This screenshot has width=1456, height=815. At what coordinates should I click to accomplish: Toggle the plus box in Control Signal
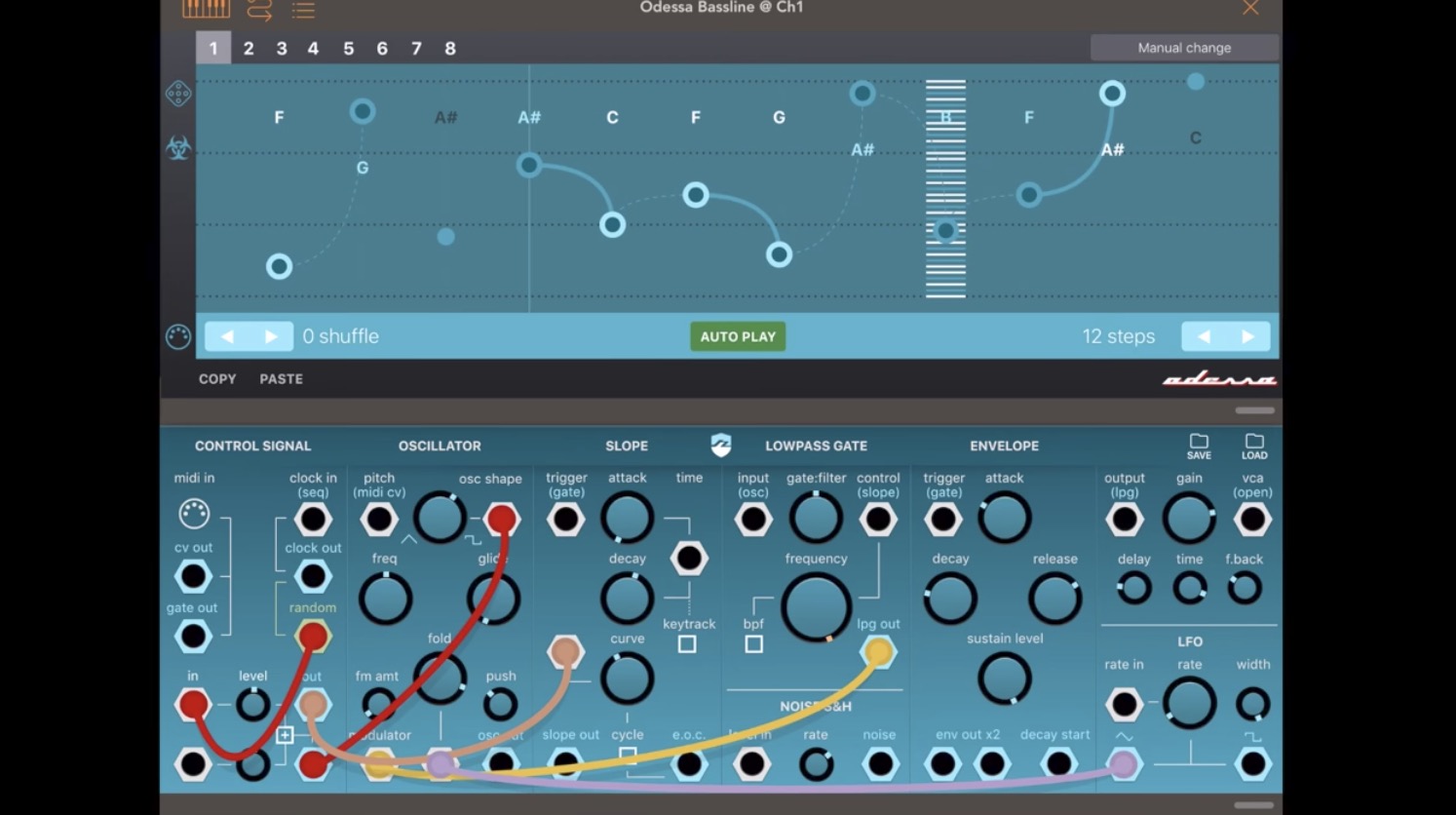click(285, 735)
